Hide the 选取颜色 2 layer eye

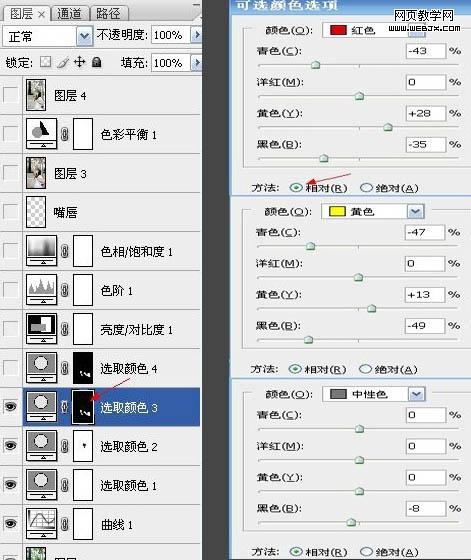tap(10, 445)
